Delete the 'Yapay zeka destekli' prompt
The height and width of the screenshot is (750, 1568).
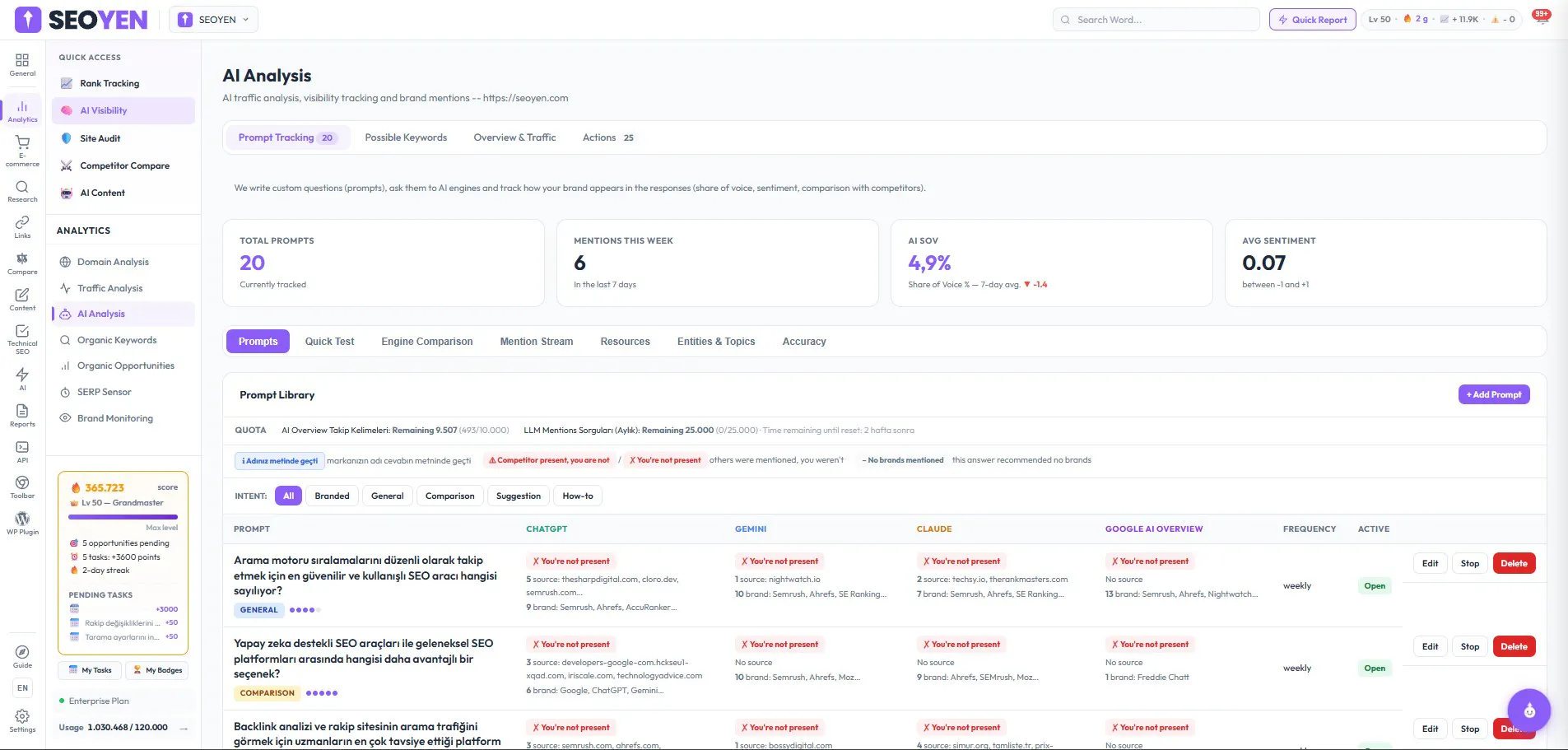[1514, 647]
